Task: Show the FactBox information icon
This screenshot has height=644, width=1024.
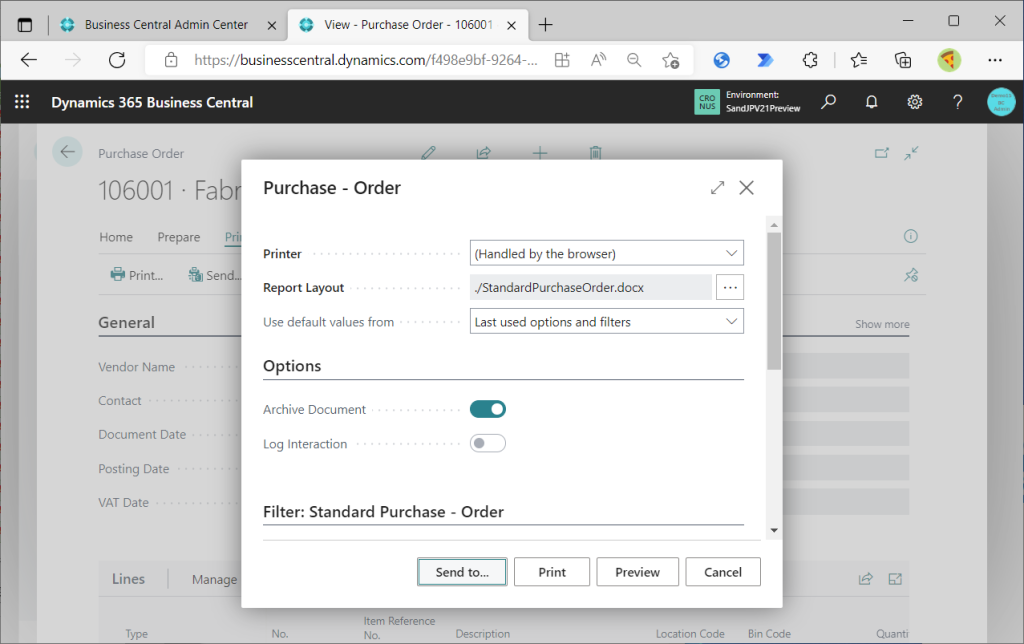Action: coord(910,236)
